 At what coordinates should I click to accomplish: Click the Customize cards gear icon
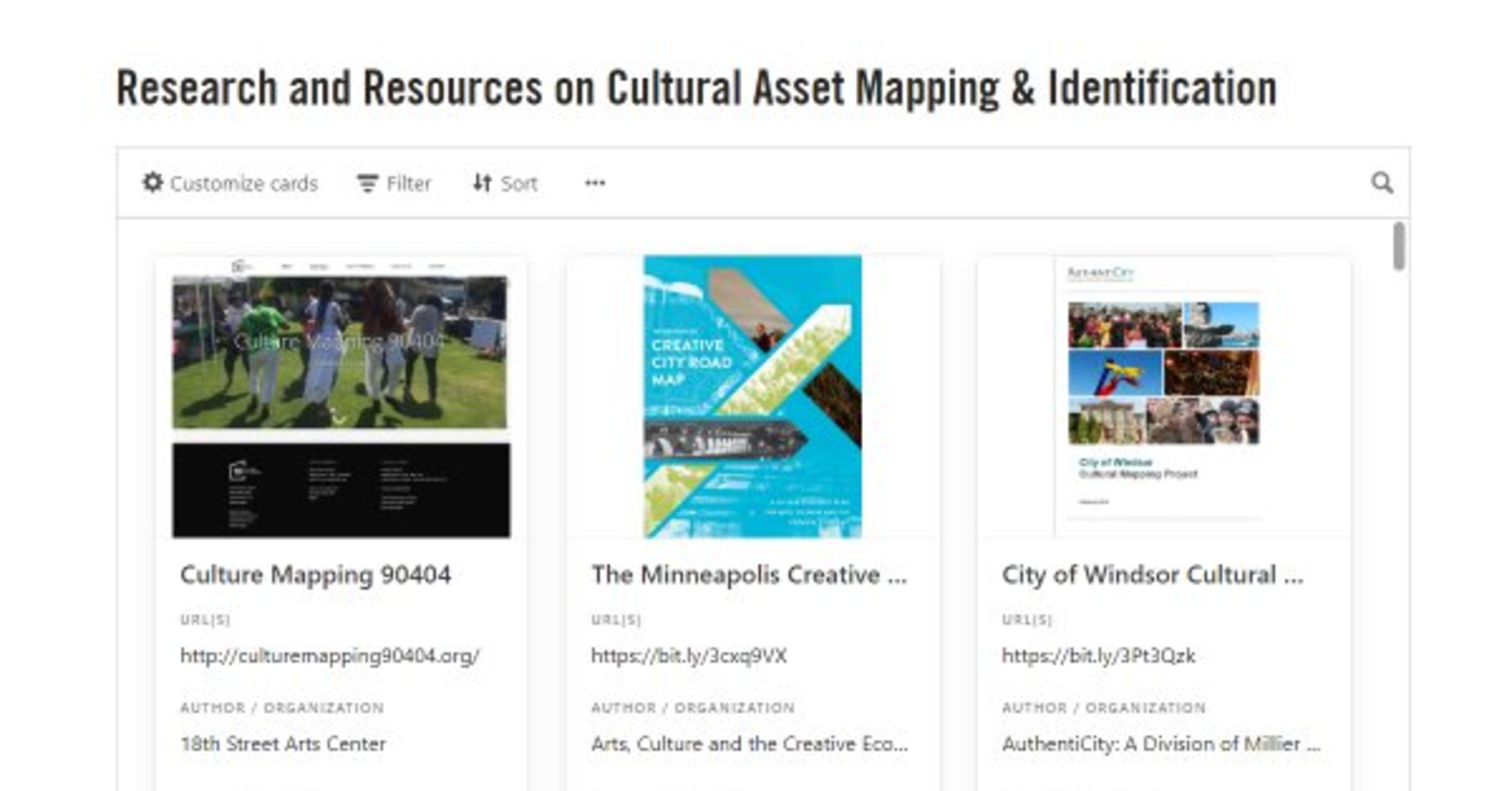coord(153,183)
